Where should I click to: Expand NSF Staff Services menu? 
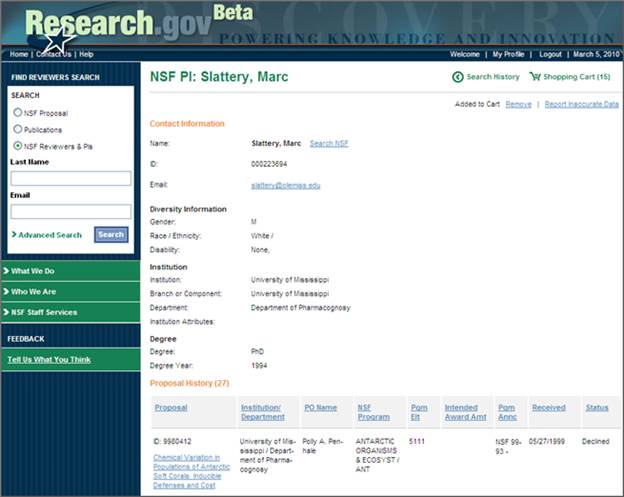click(x=70, y=312)
